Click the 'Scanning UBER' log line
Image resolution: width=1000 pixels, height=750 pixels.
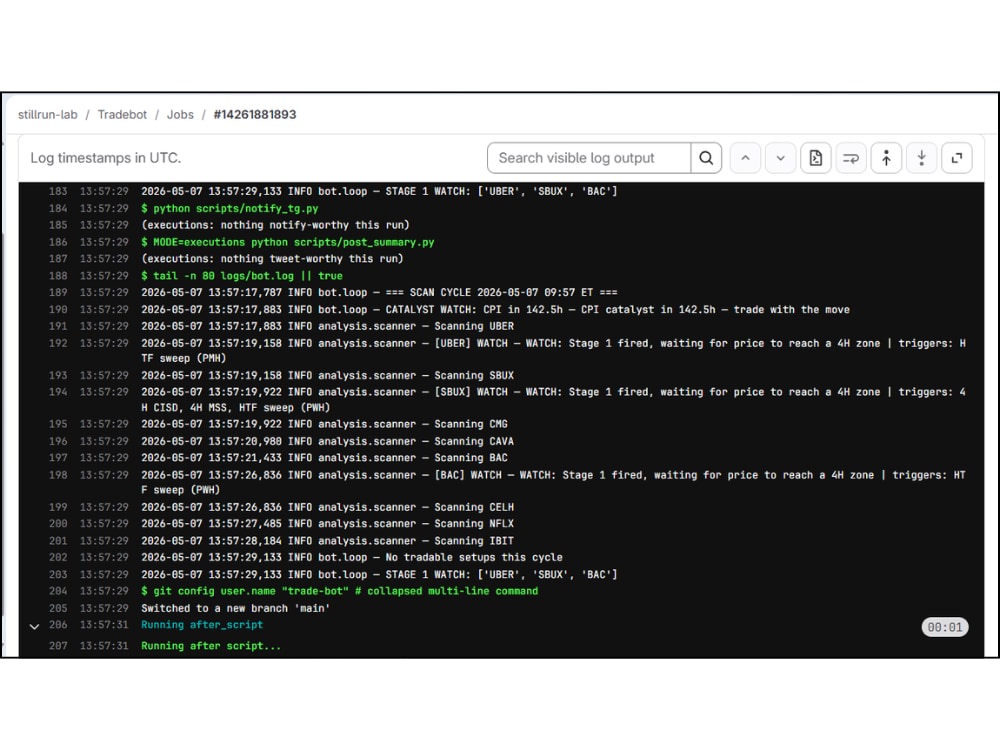click(327, 327)
